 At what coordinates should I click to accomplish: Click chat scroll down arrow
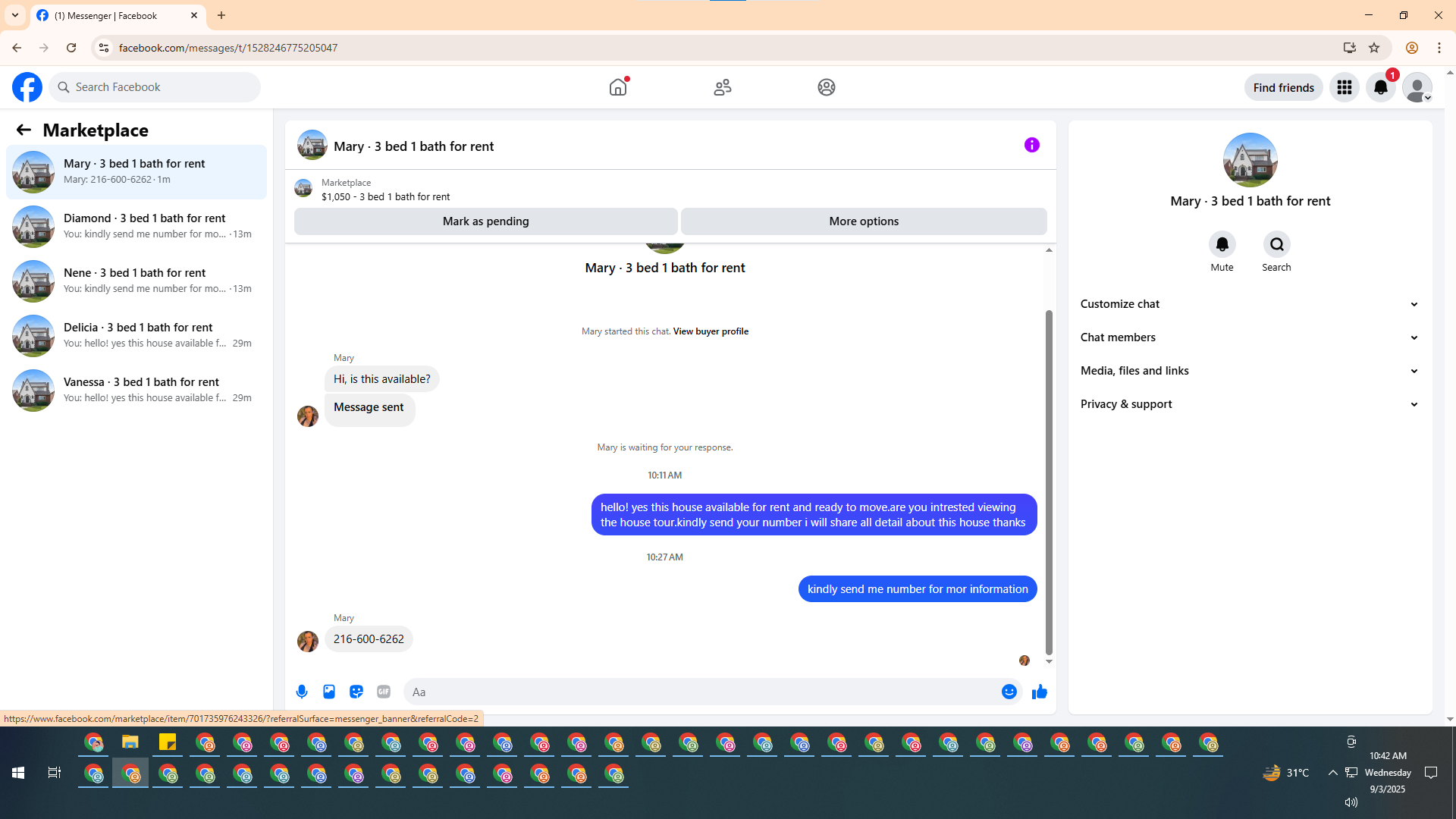tap(1049, 662)
